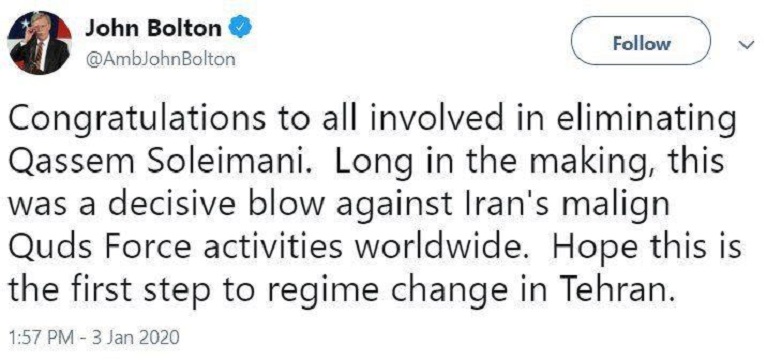
Task: Click John Bolton's profile avatar photo
Action: click(x=40, y=43)
